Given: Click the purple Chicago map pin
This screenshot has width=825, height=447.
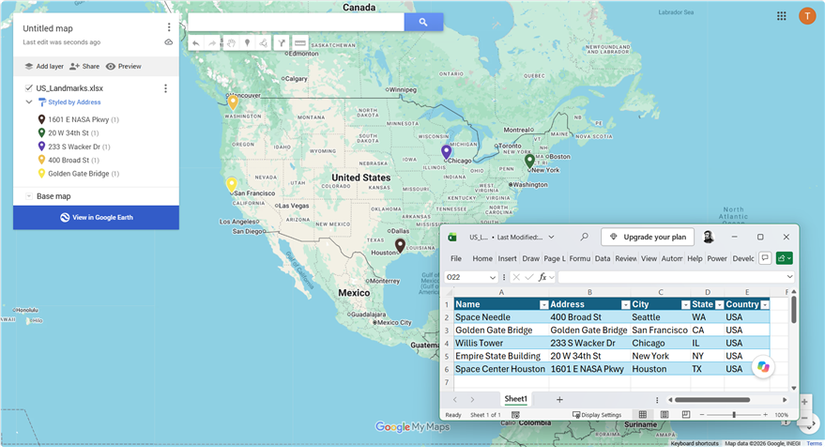Looking at the screenshot, I should [446, 152].
